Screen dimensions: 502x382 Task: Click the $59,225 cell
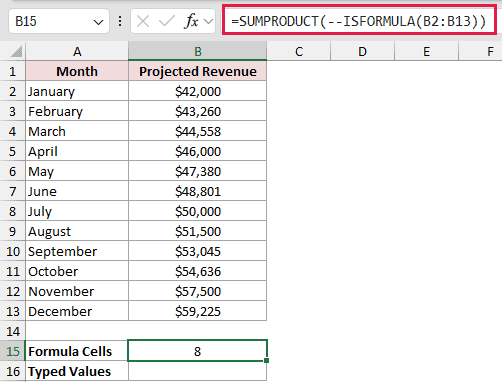click(x=198, y=311)
